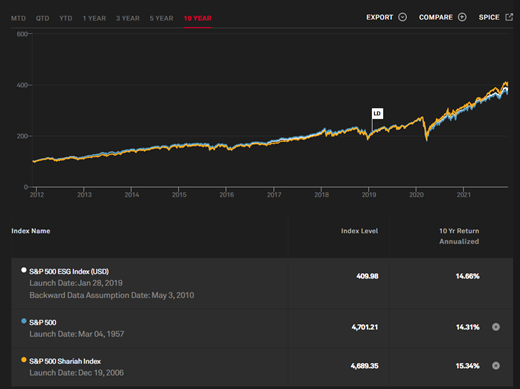Screen dimensions: 520x389
Task: Click the 2016 x-axis label
Action: pos(227,195)
